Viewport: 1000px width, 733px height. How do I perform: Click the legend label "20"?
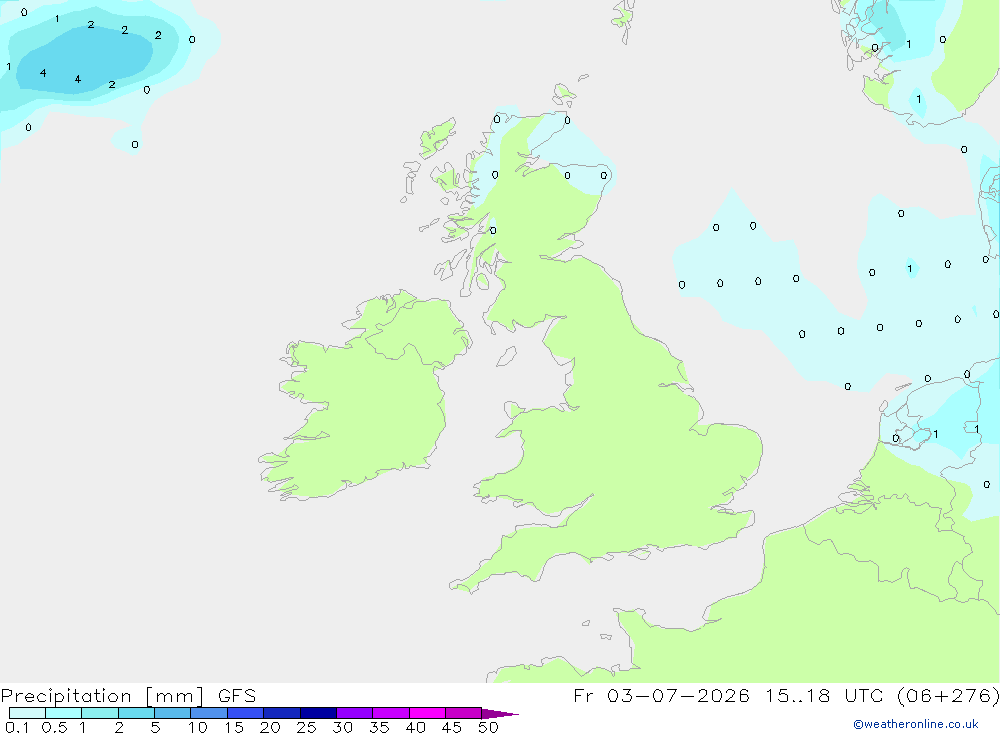(270, 727)
